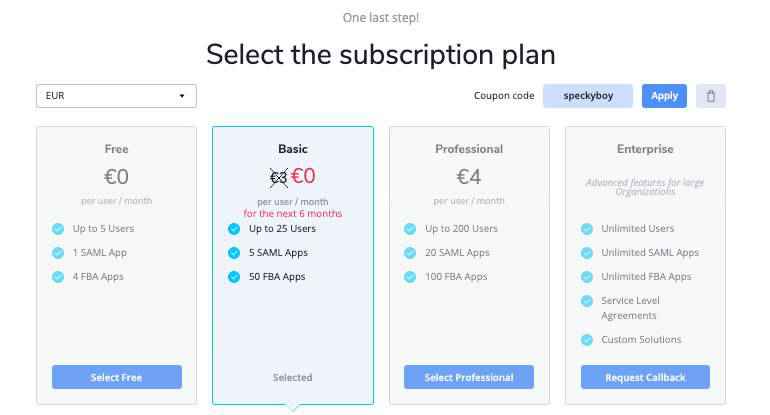Choose the Select Free button
Viewport: 770px width, 415px height.
117,377
